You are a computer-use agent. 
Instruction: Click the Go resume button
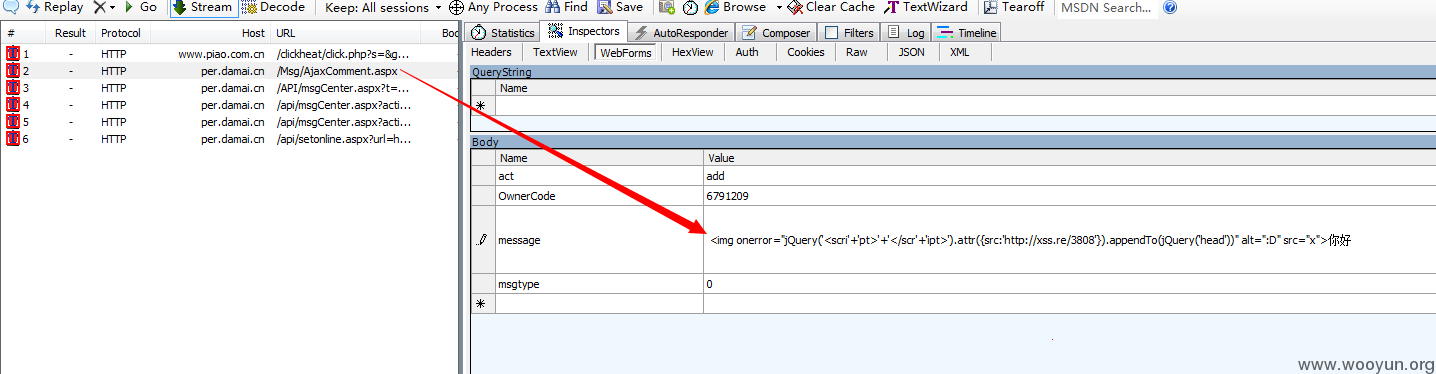(x=141, y=7)
